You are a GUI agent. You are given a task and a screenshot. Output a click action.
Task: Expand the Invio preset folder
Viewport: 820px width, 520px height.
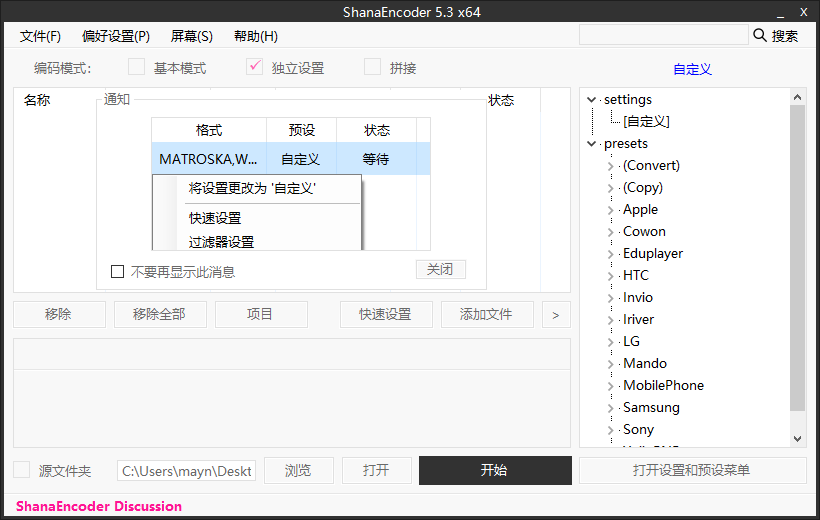(610, 298)
